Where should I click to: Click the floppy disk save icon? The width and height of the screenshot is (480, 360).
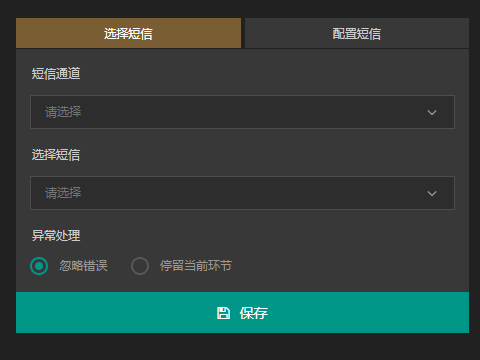[x=223, y=313]
